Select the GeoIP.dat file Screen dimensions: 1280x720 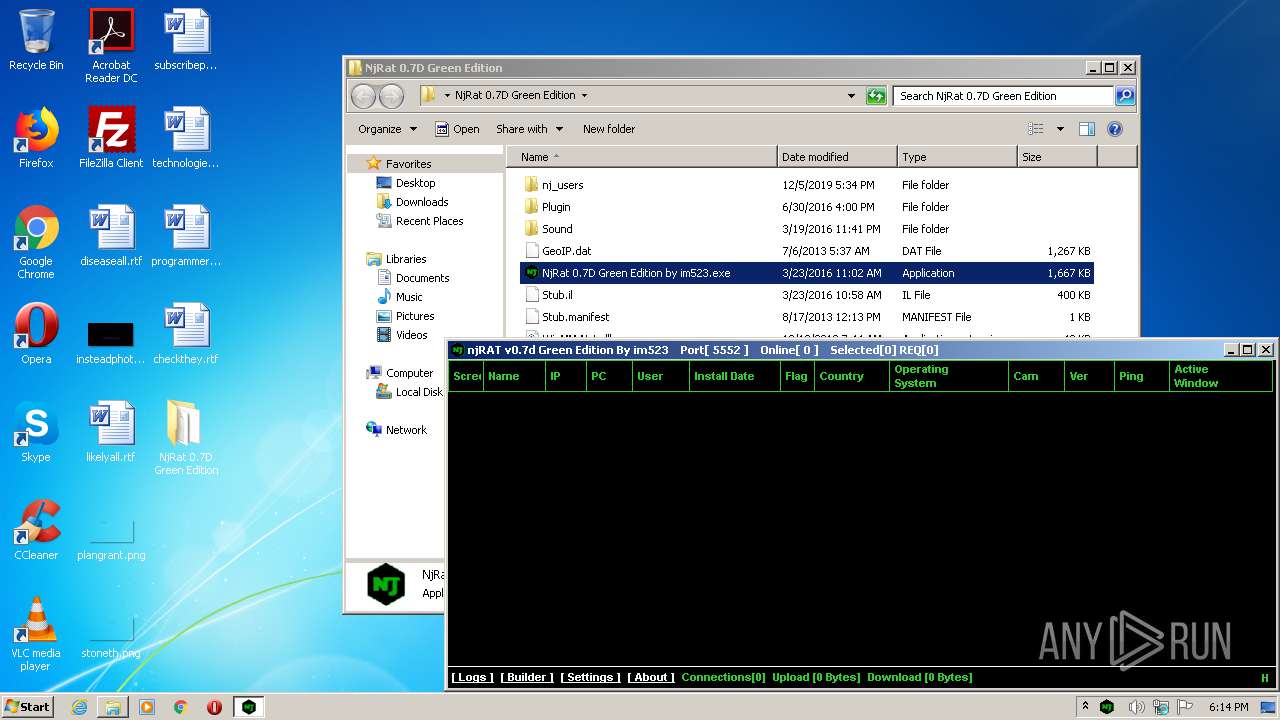(x=807, y=251)
